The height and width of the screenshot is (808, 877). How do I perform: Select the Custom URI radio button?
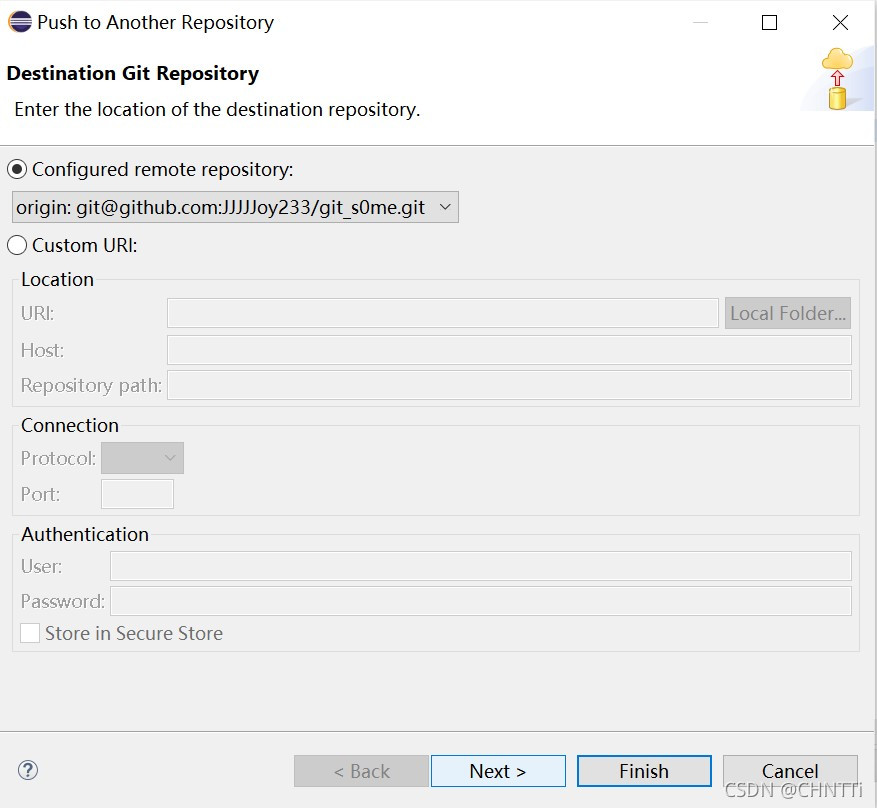17,245
